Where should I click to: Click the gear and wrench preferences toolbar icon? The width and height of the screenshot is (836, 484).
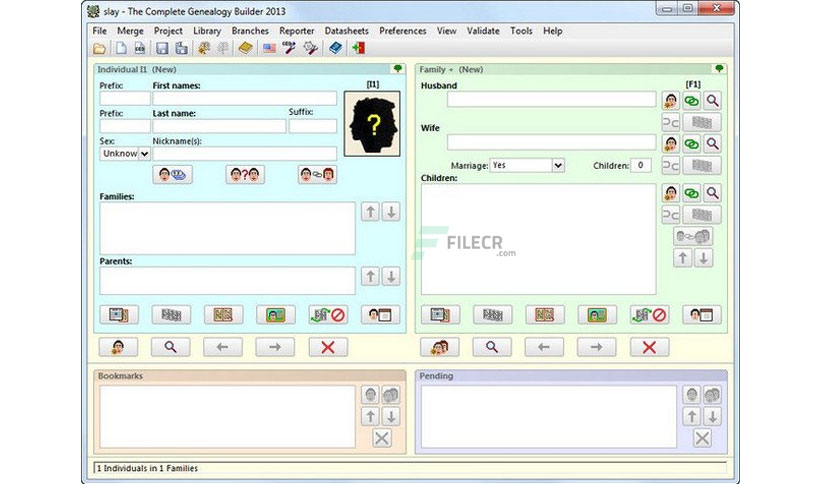310,49
